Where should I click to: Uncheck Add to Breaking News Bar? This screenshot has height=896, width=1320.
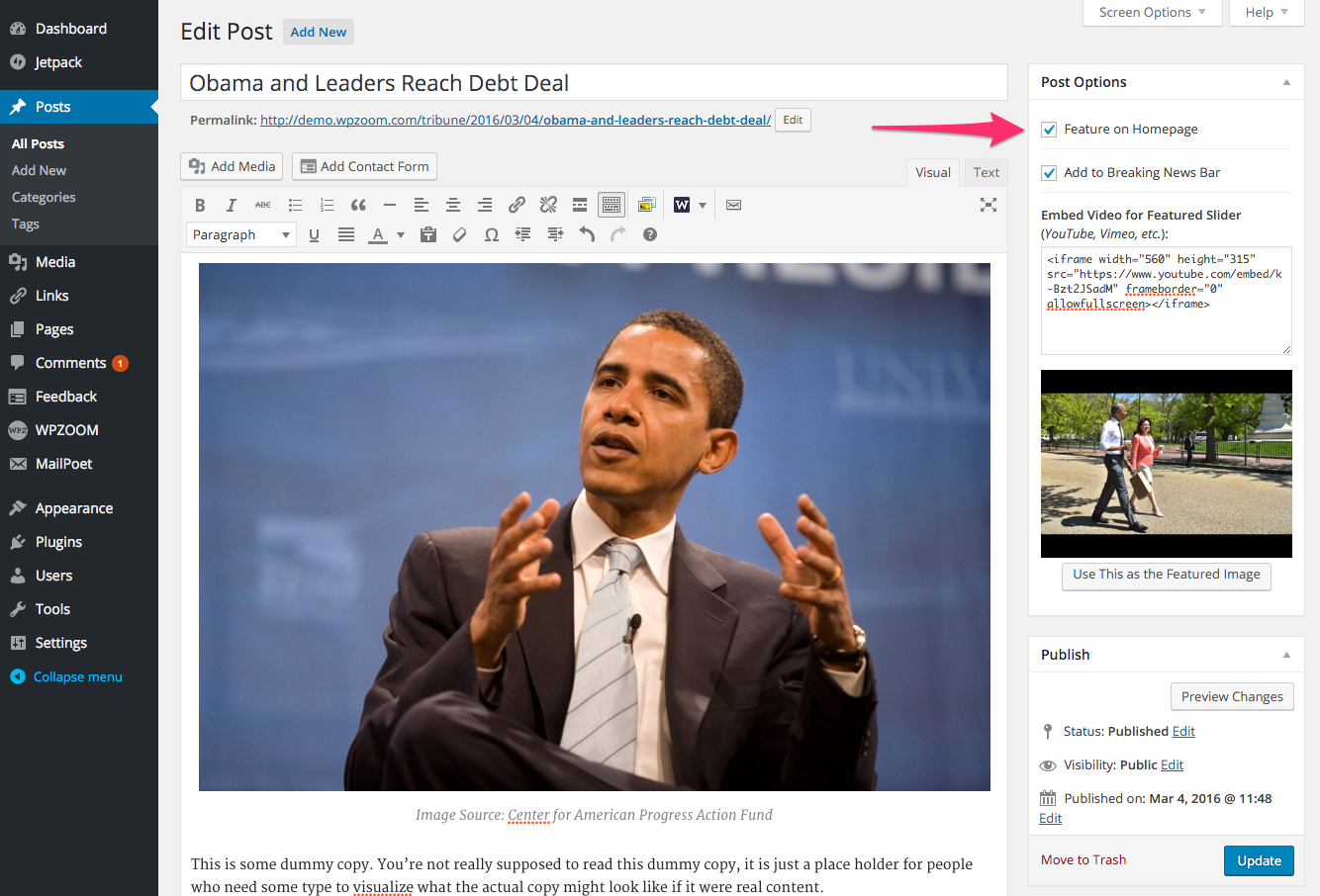click(x=1049, y=173)
